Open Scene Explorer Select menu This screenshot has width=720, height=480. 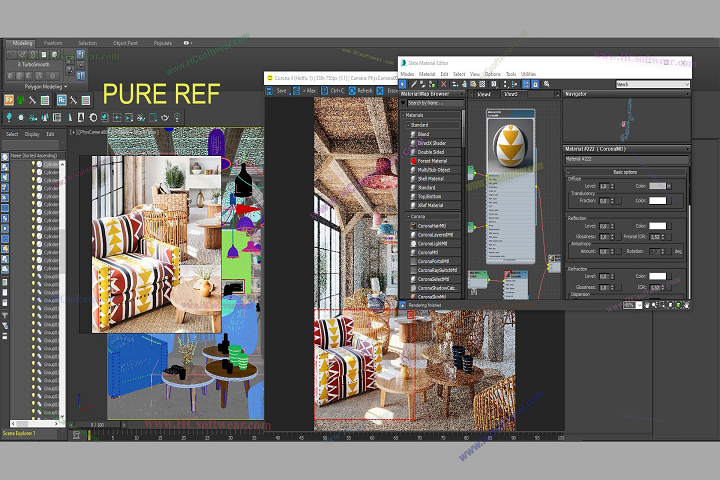[x=12, y=134]
